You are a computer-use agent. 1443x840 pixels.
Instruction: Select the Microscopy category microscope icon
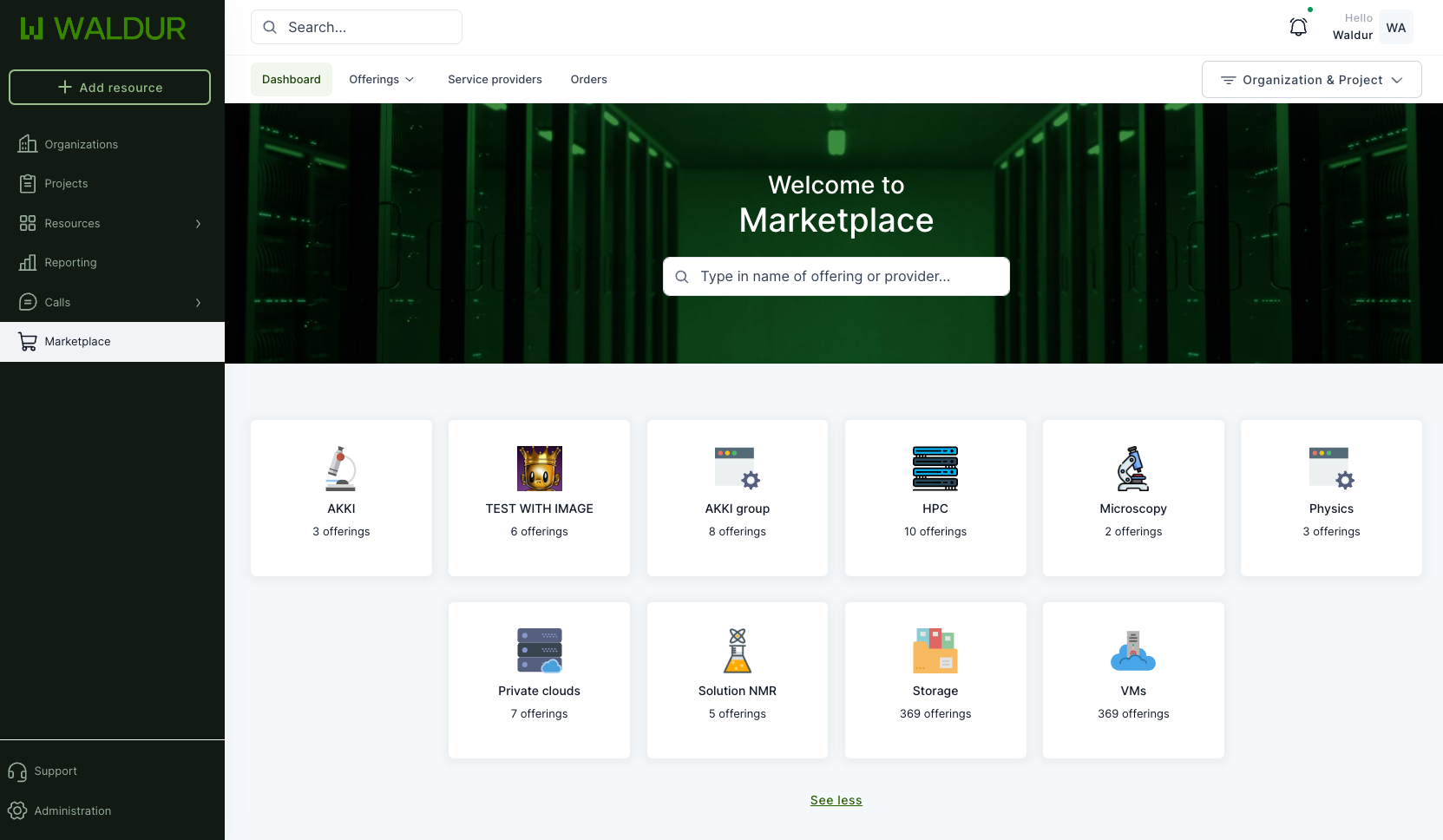tap(1132, 469)
